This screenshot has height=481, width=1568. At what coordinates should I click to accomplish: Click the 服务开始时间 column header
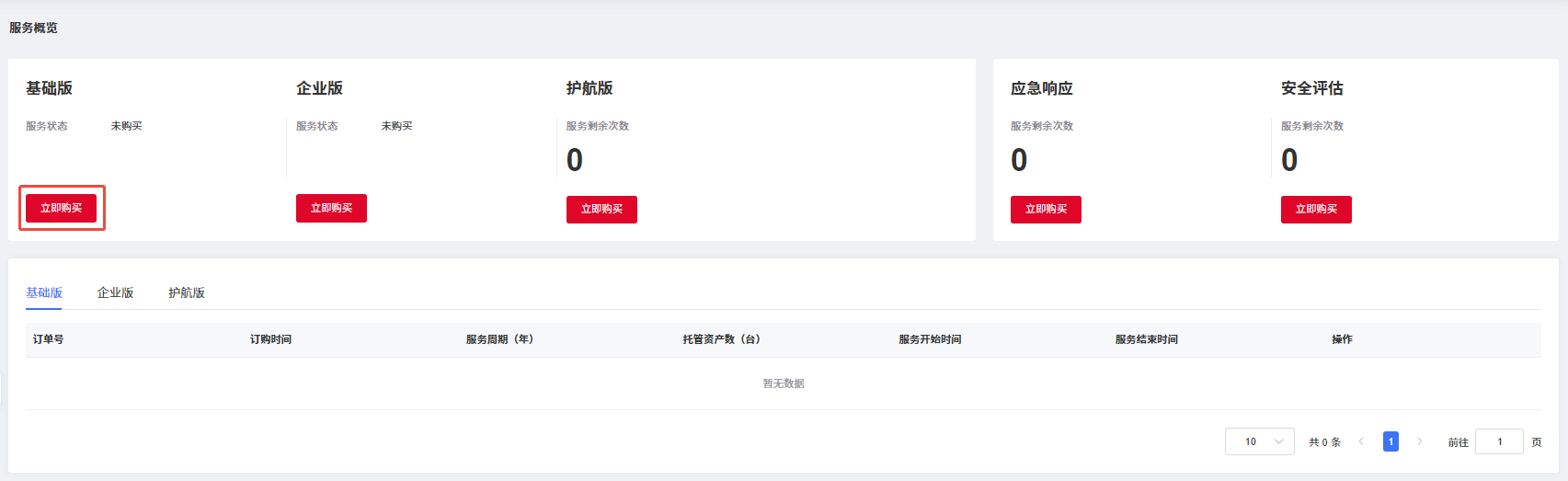[930, 339]
